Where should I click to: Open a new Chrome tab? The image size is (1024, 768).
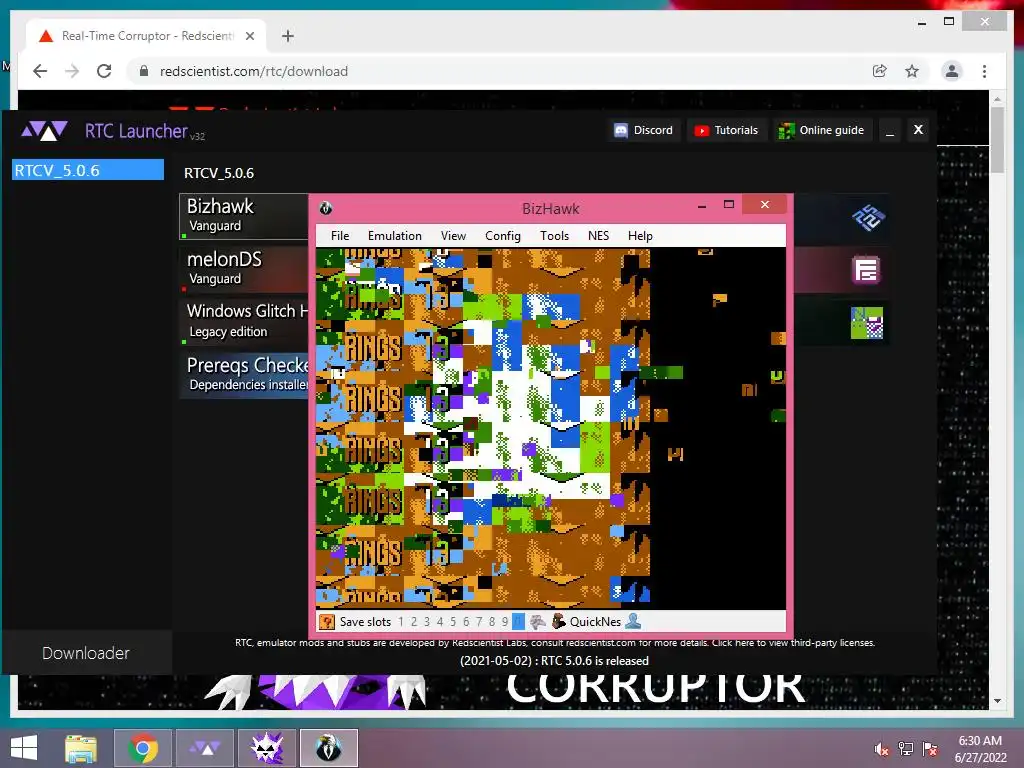point(288,36)
